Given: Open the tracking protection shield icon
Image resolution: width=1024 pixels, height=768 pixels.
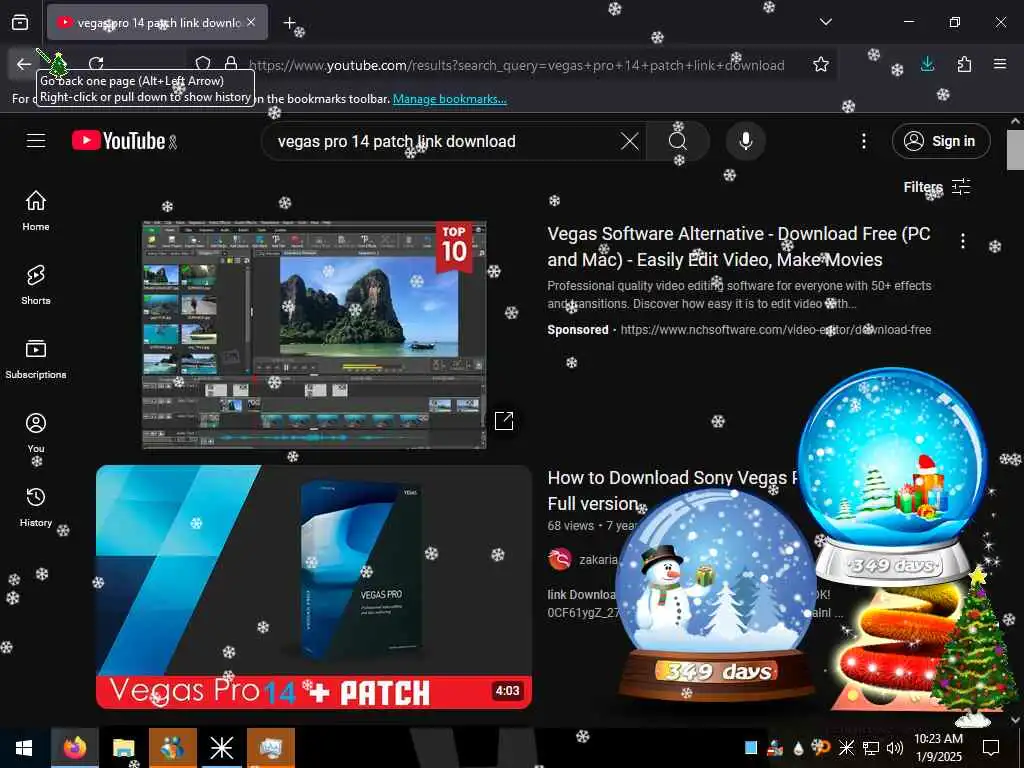Looking at the screenshot, I should pos(203,64).
